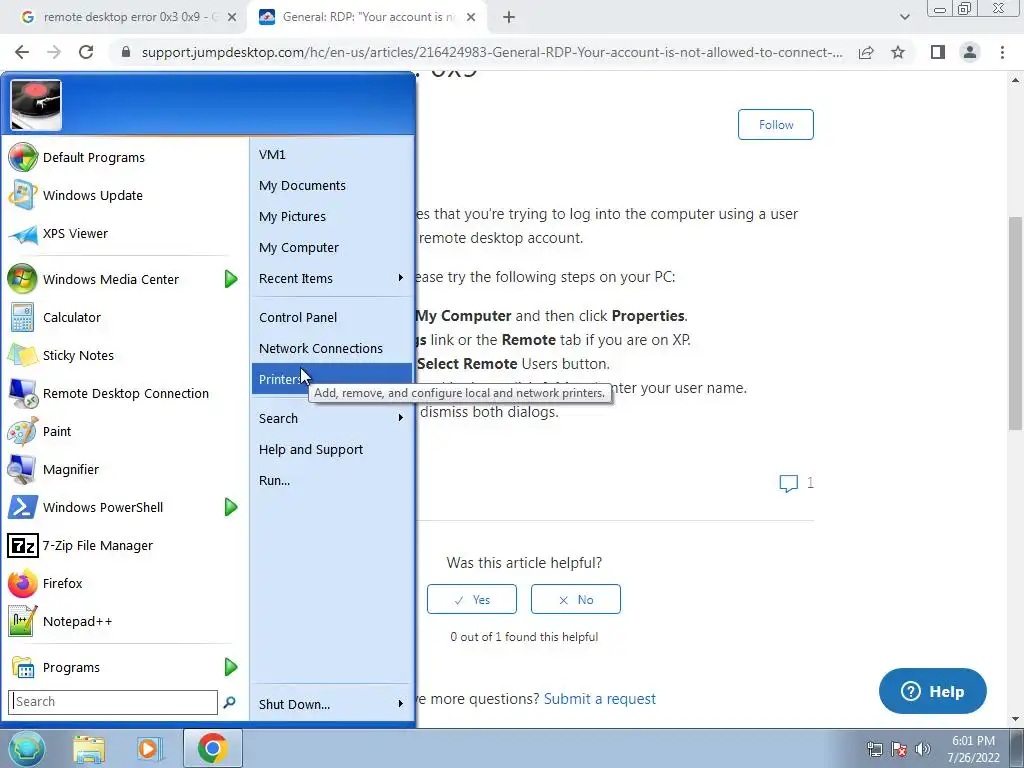Open Paint icon in Start menu
The width and height of the screenshot is (1024, 768).
(23, 431)
